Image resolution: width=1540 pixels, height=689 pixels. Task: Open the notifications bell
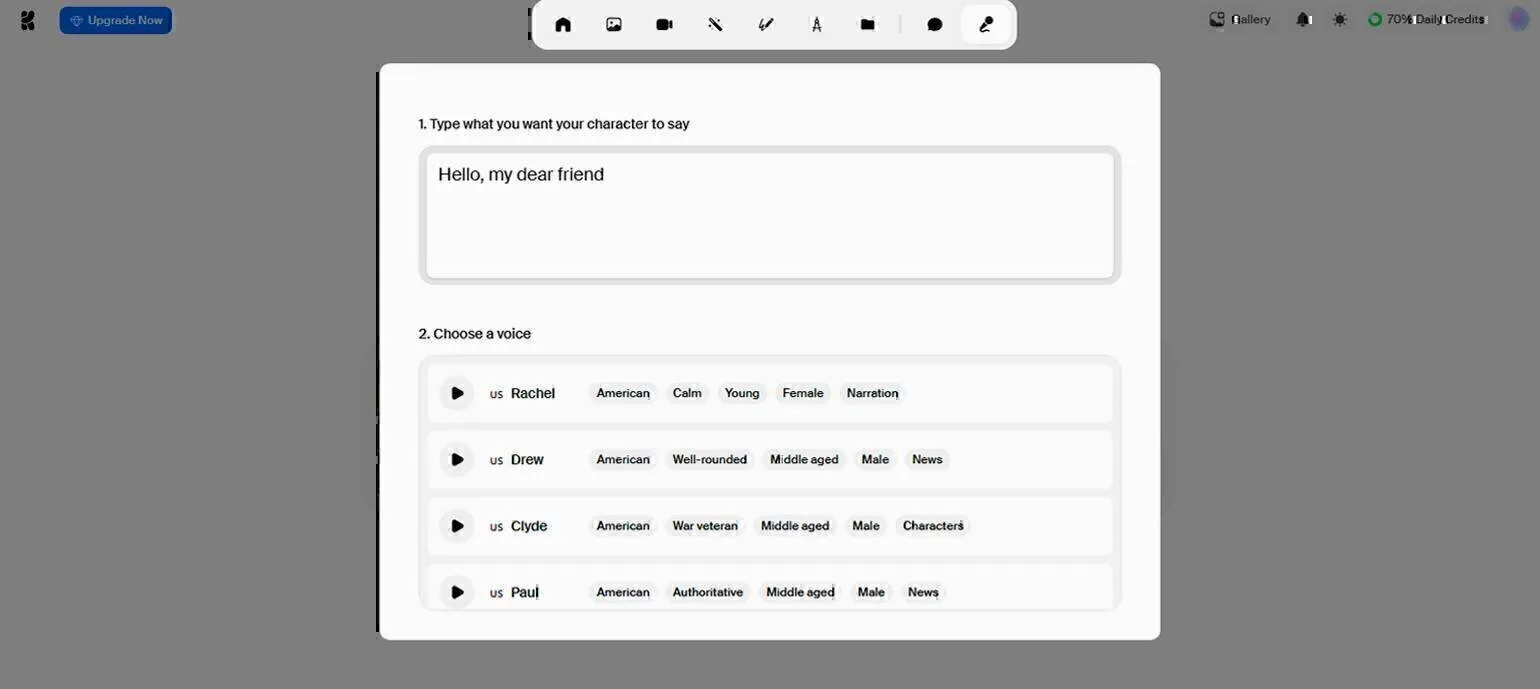1303,20
